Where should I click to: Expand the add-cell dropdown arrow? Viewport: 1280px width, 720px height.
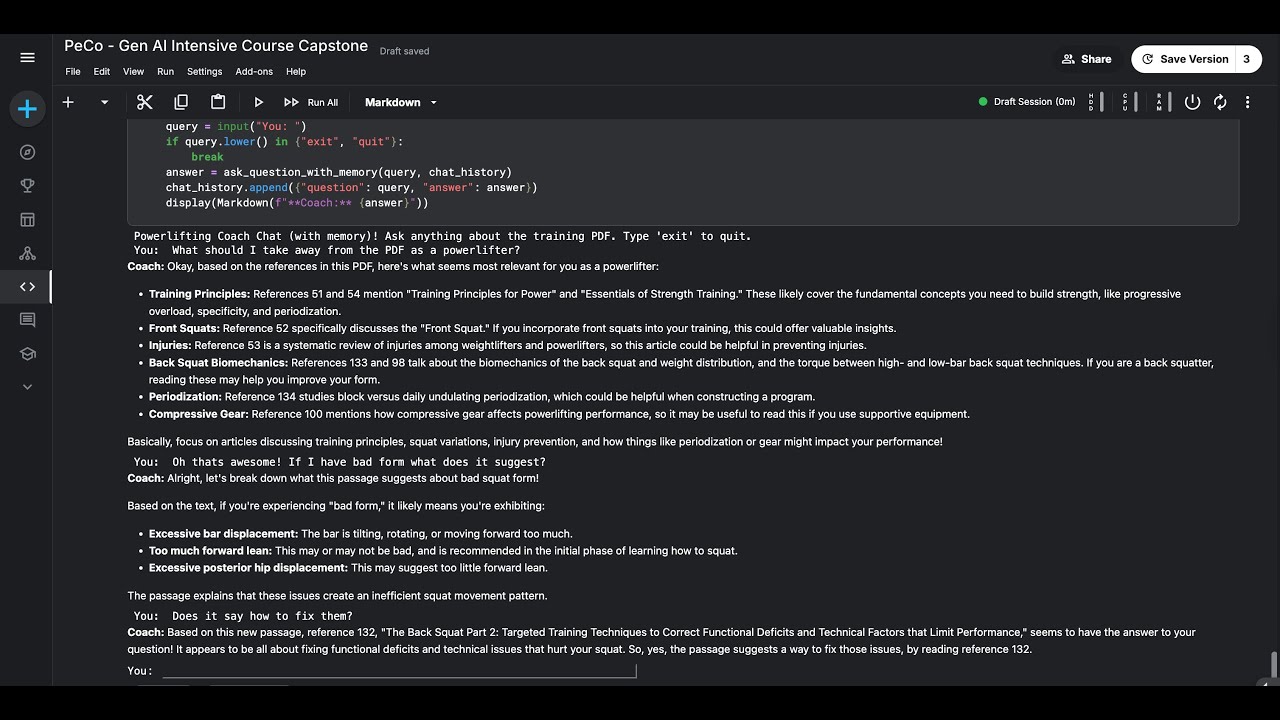(x=104, y=102)
